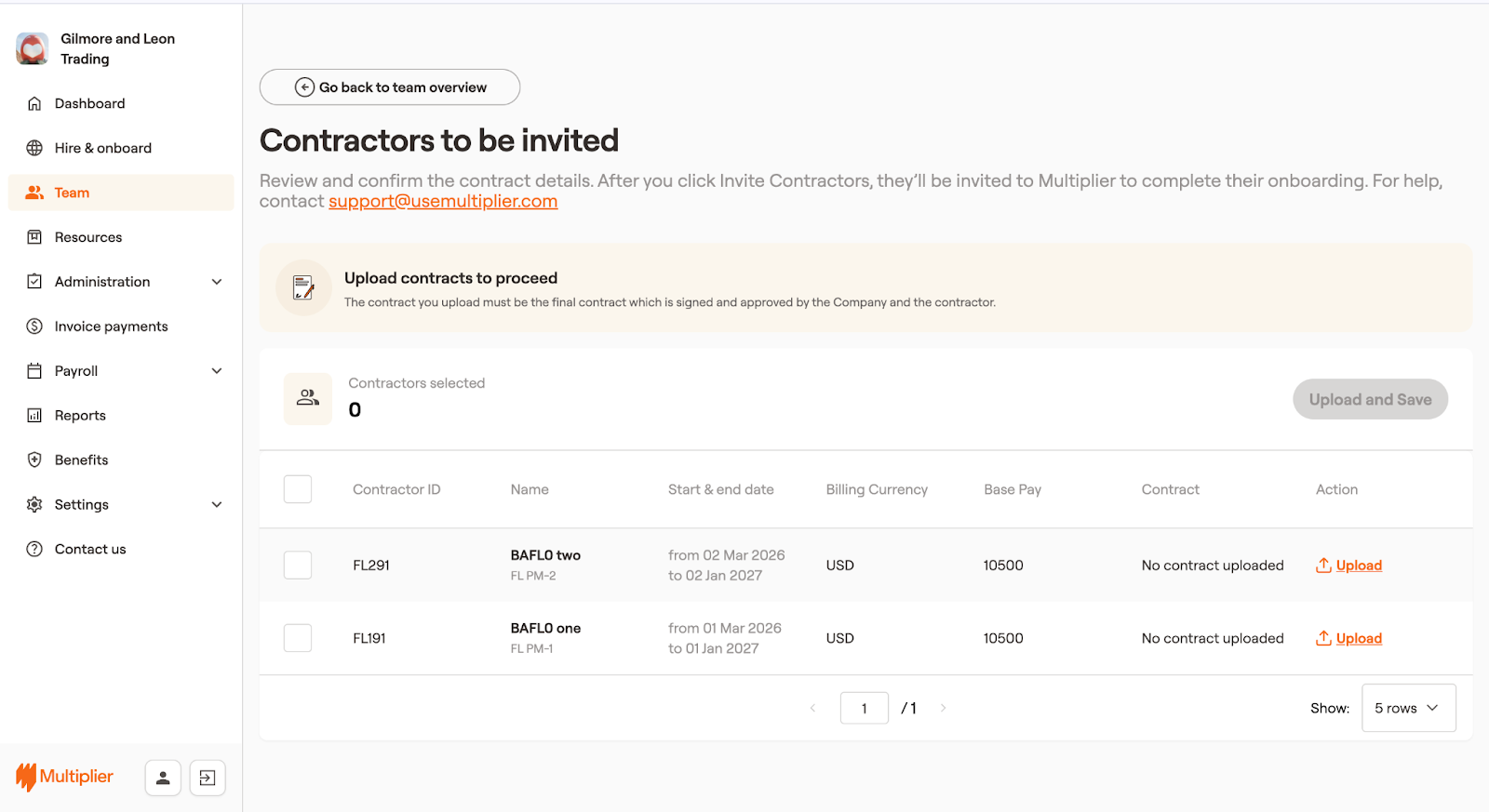Go to the Team section
The width and height of the screenshot is (1489, 812).
coord(72,193)
